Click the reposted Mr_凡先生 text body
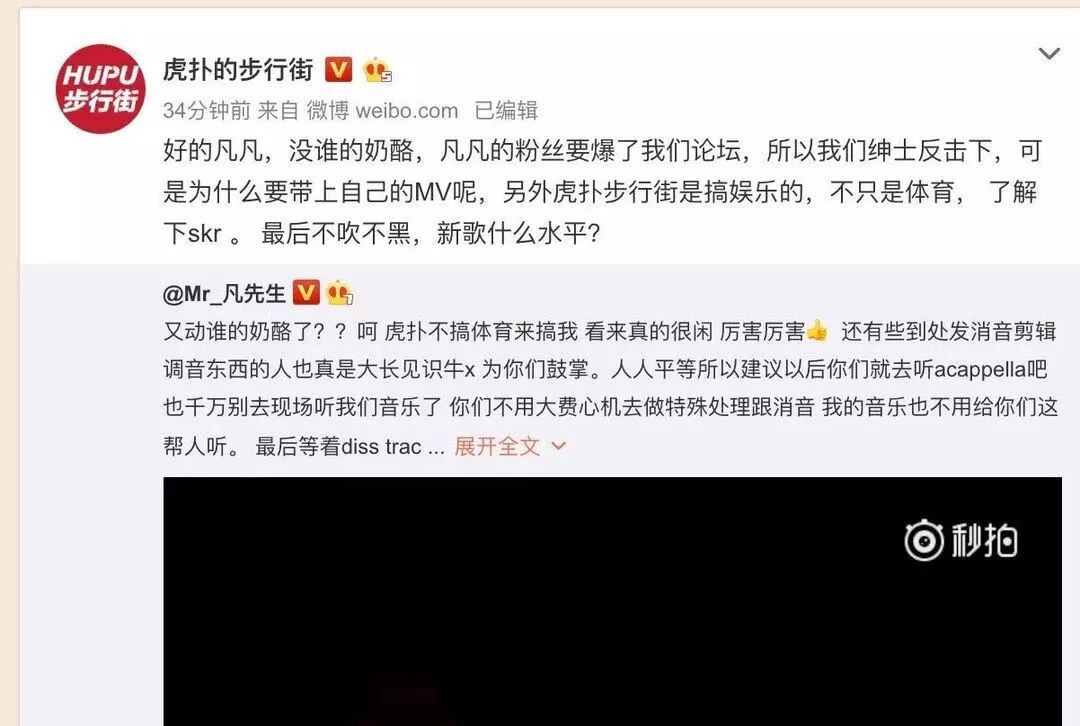The height and width of the screenshot is (726, 1080). (x=610, y=388)
